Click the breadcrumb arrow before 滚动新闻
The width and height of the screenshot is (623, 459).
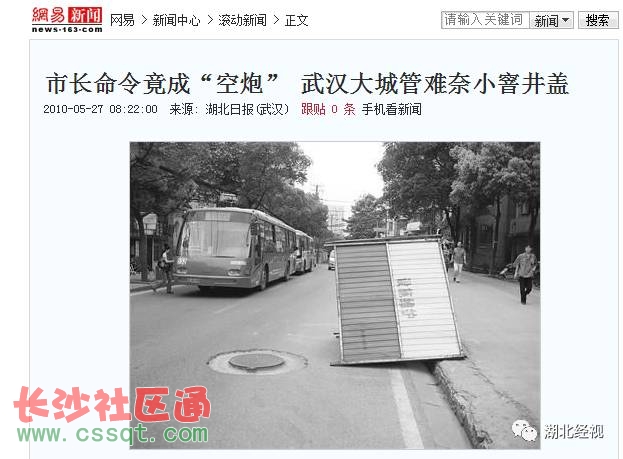(x=210, y=20)
